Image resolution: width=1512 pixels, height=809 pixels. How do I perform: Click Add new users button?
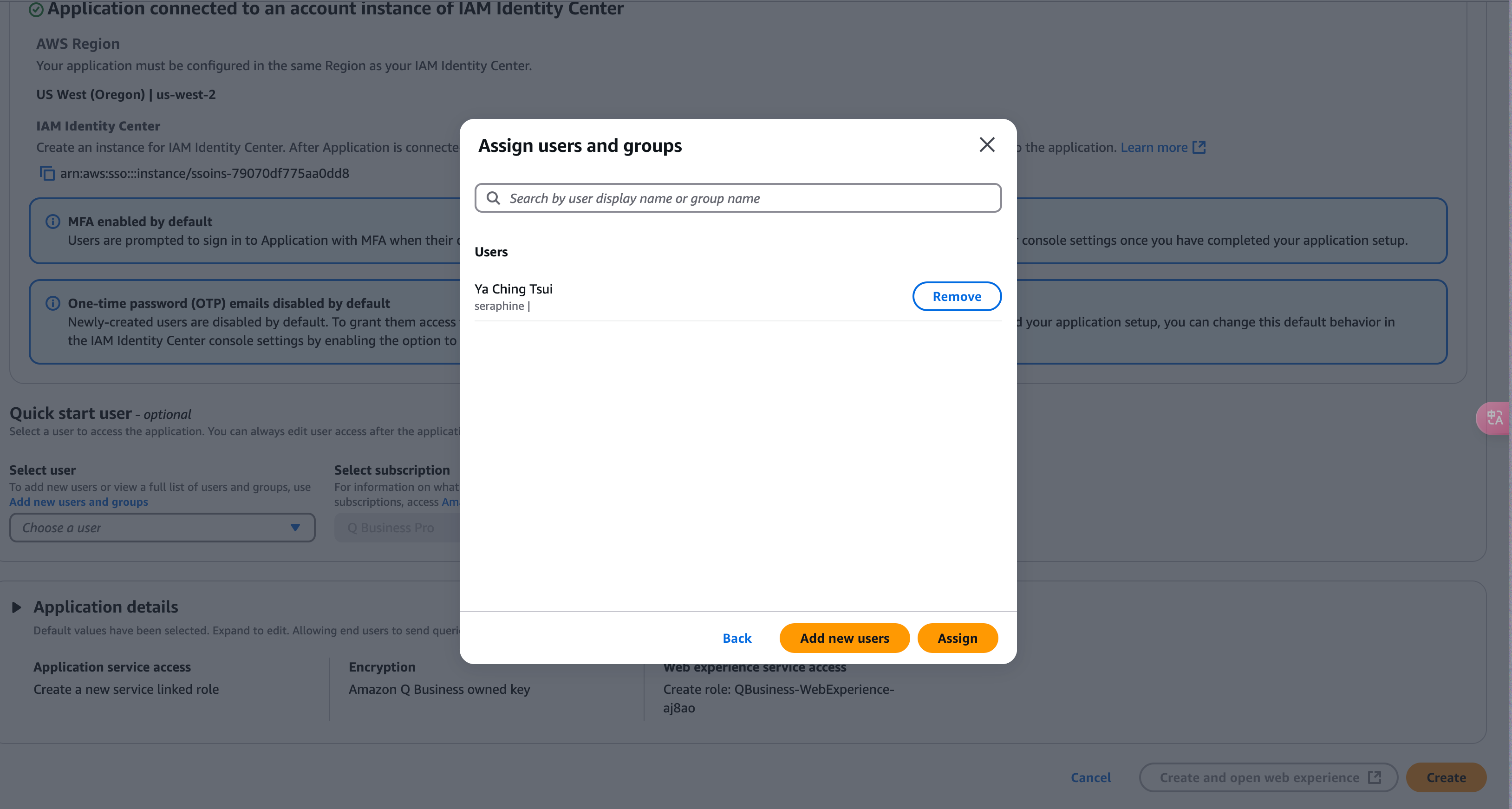pyautogui.click(x=844, y=637)
